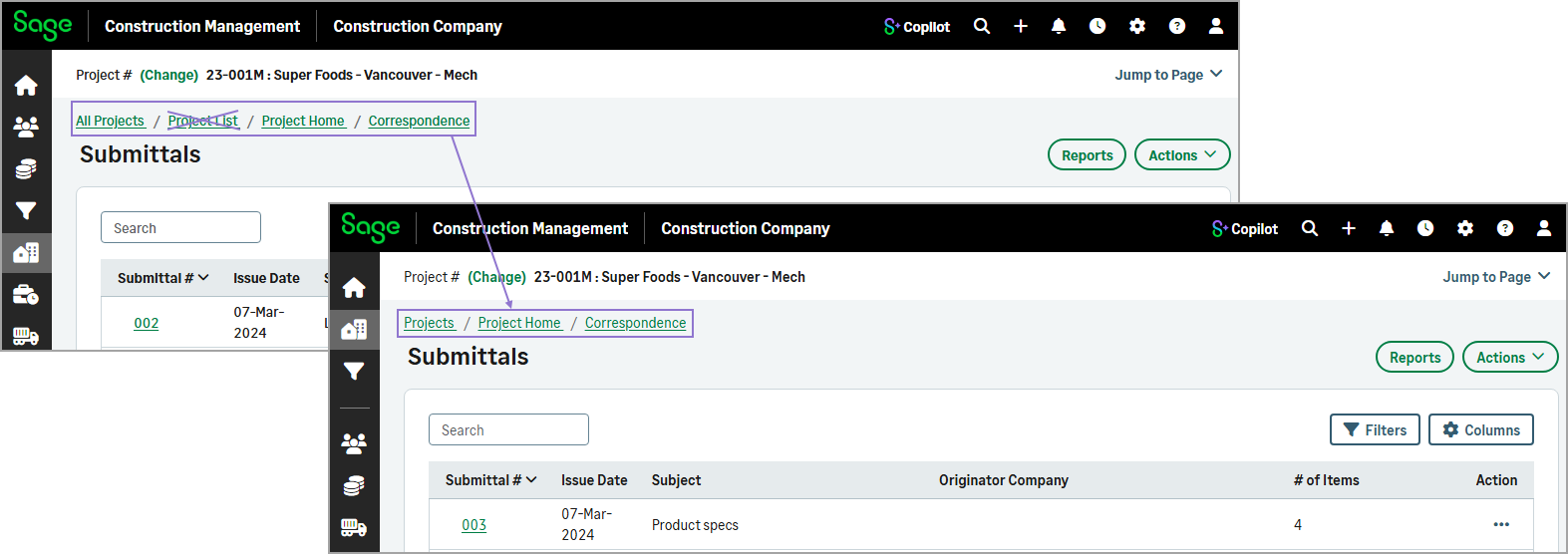Sort by Submittal # in back window table

pos(163,278)
